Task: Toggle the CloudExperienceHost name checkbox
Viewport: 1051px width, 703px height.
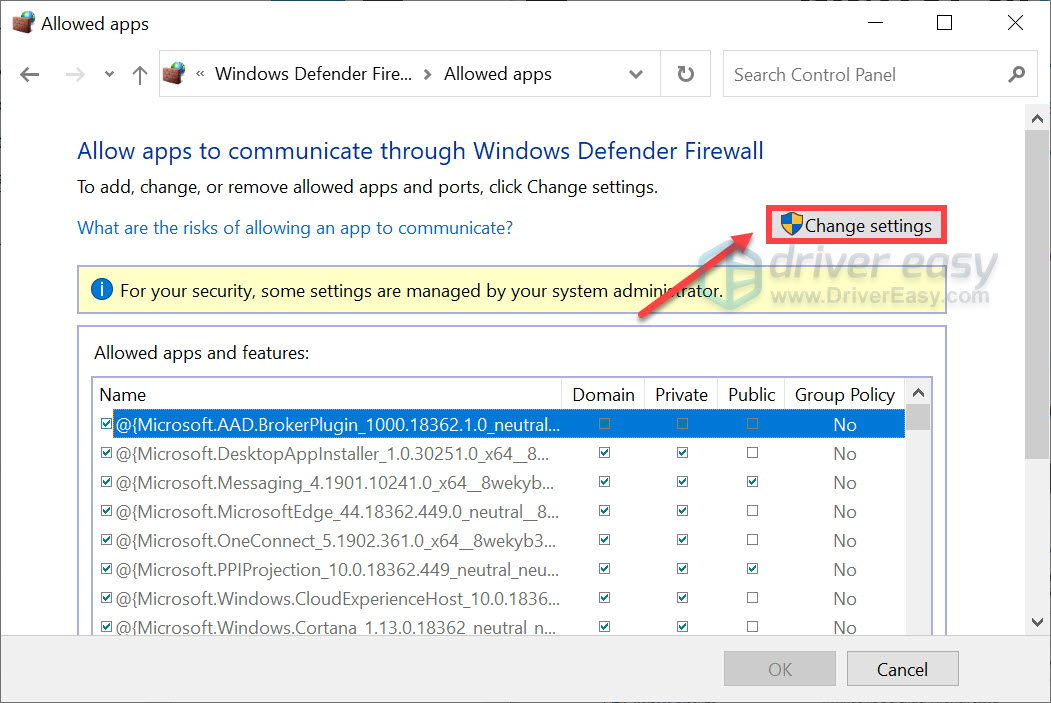Action: point(106,597)
